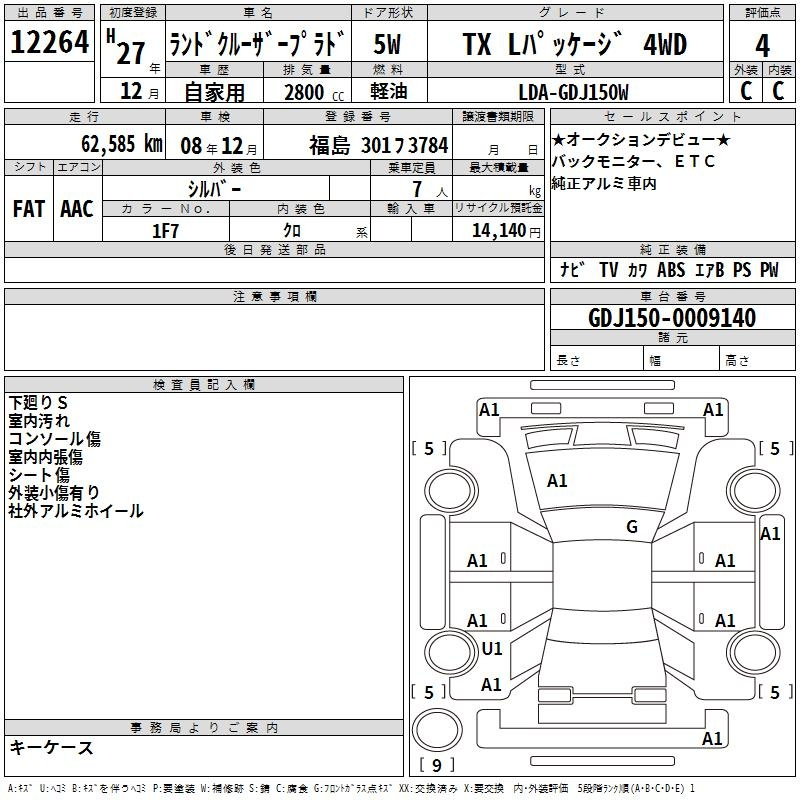Click the PW equipment entry

769,270
